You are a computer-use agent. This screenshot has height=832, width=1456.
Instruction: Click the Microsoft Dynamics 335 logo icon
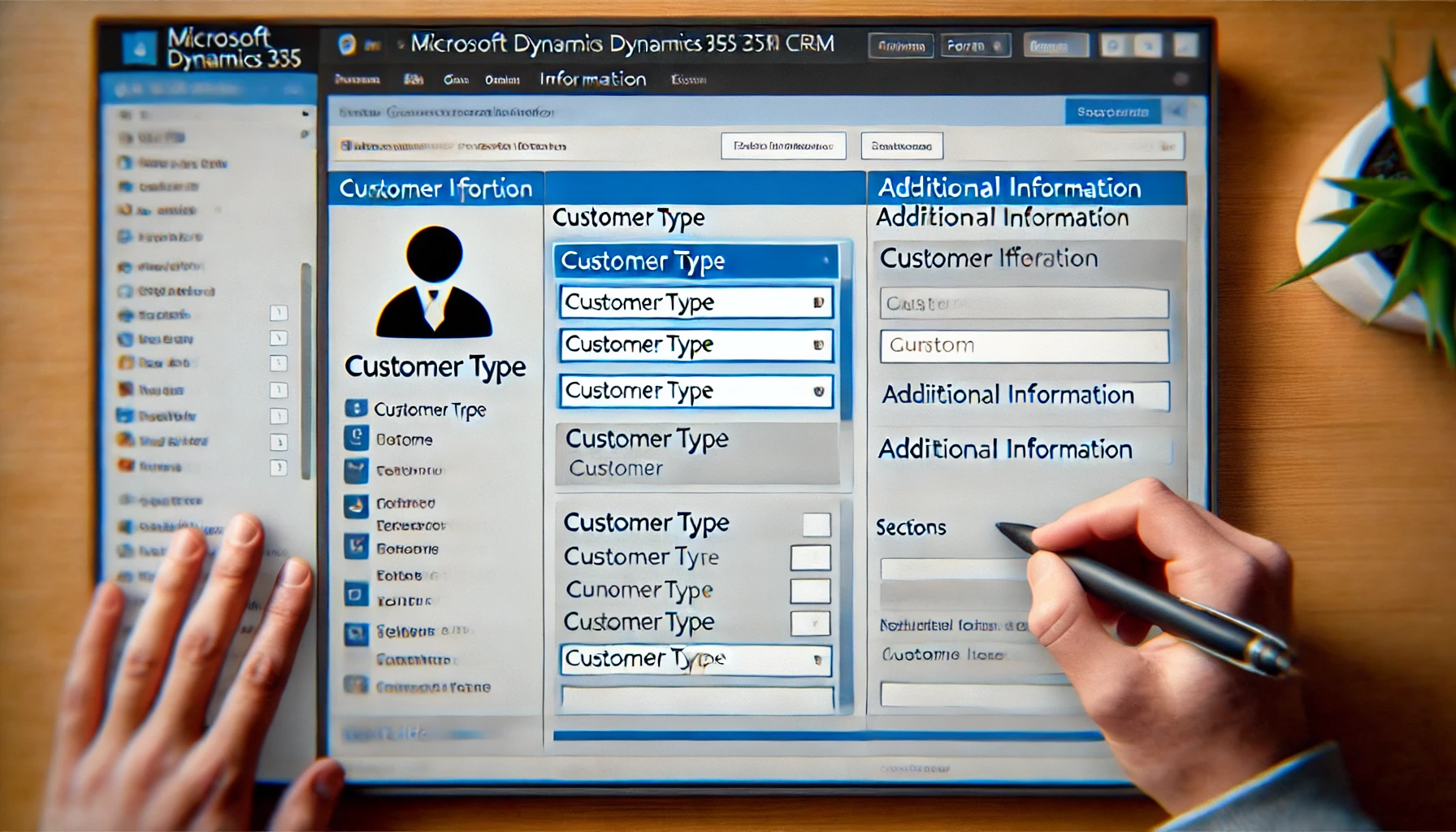point(139,49)
